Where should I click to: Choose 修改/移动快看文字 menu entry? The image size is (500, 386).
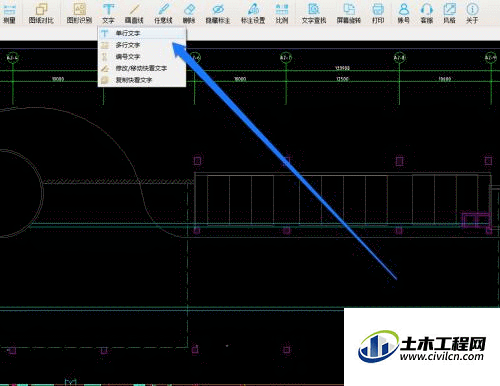[142, 68]
